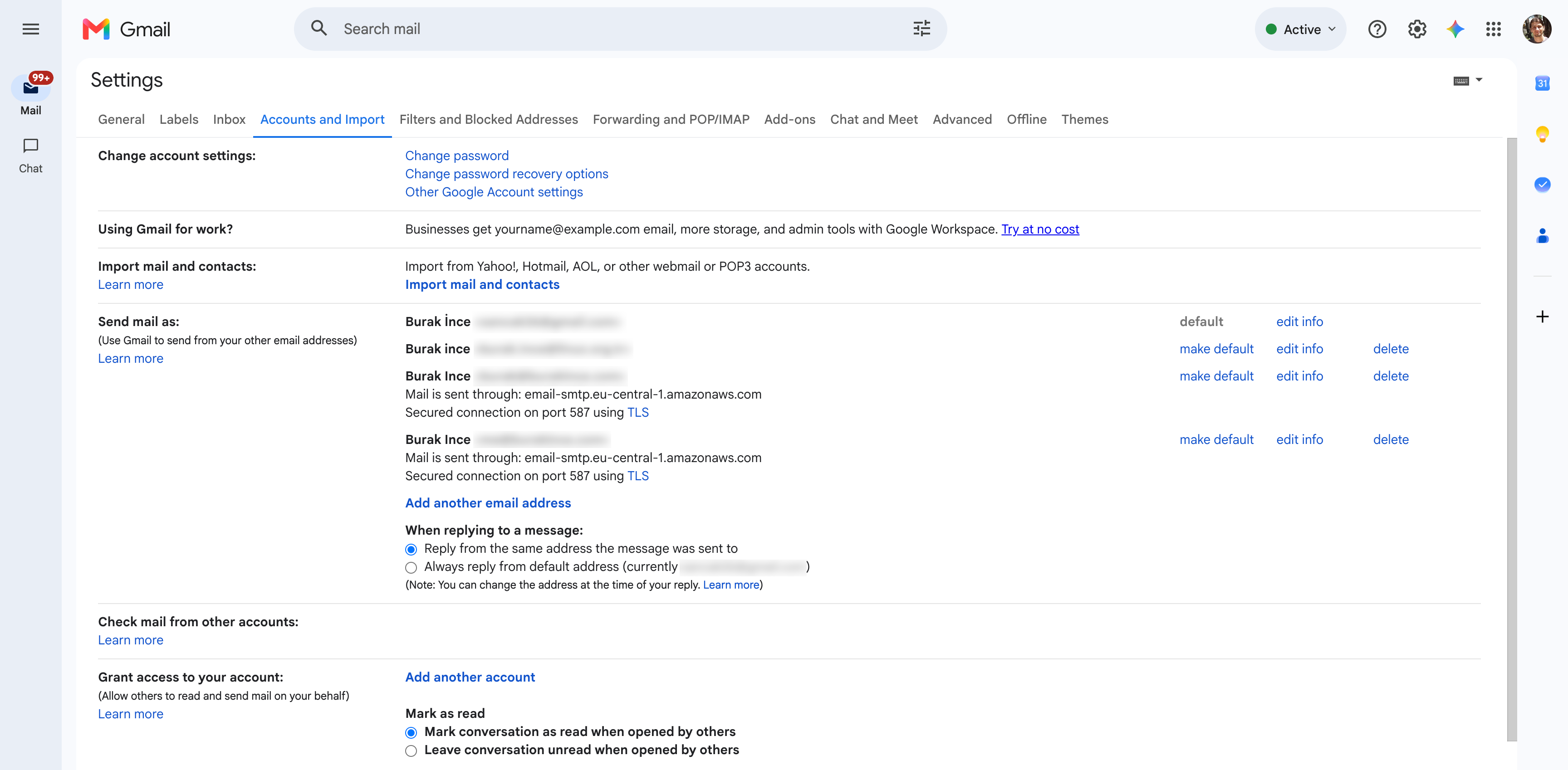Click the Change password link
Viewport: 1568px width, 770px height.
[x=456, y=156]
